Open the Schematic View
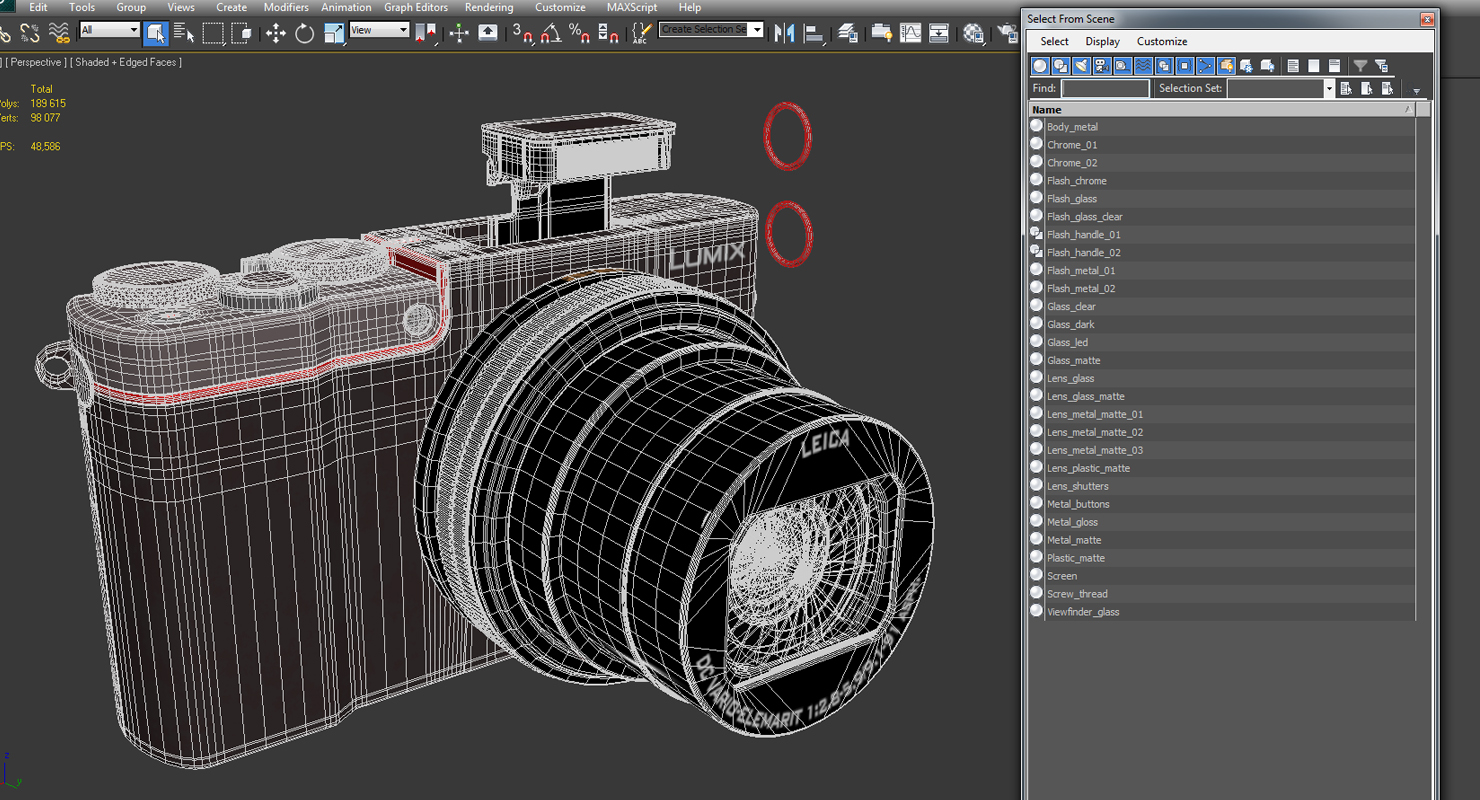1480x800 pixels. coord(939,33)
